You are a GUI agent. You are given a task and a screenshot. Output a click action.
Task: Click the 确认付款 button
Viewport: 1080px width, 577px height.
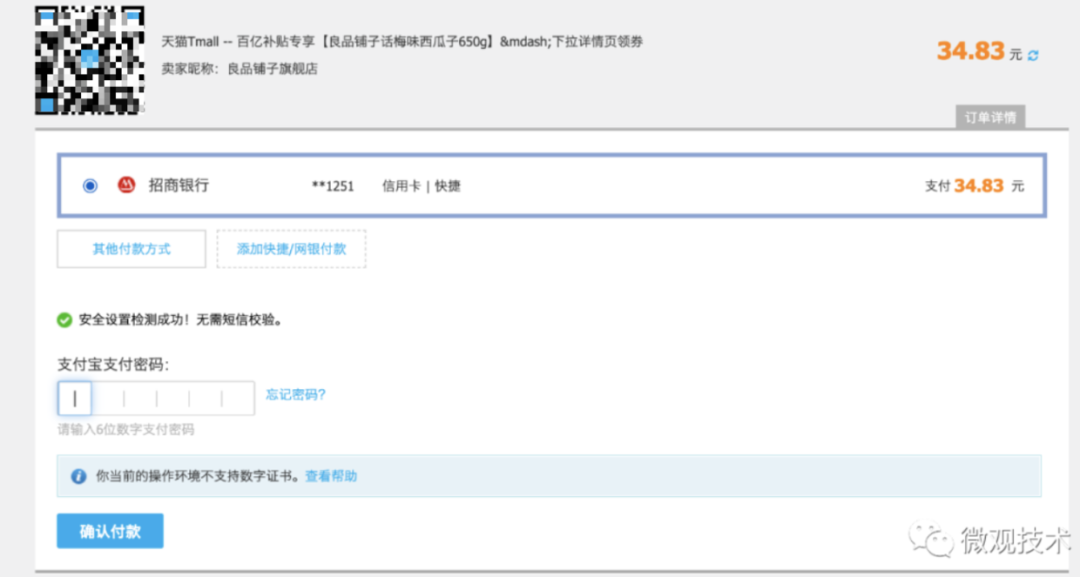coord(110,531)
